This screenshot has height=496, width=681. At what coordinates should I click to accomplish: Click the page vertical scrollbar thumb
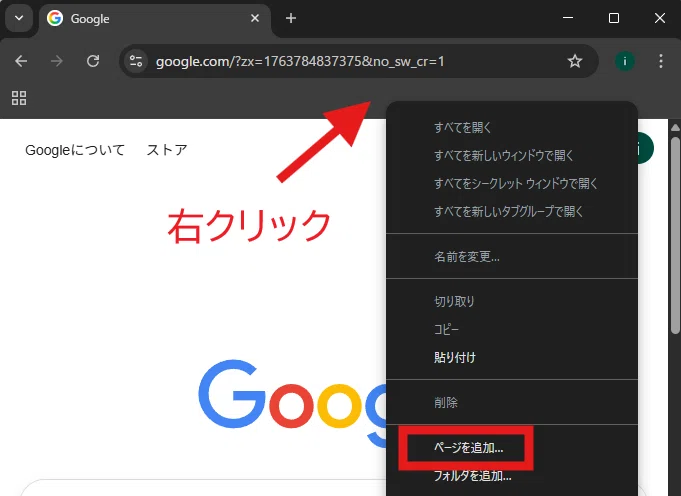point(675,235)
